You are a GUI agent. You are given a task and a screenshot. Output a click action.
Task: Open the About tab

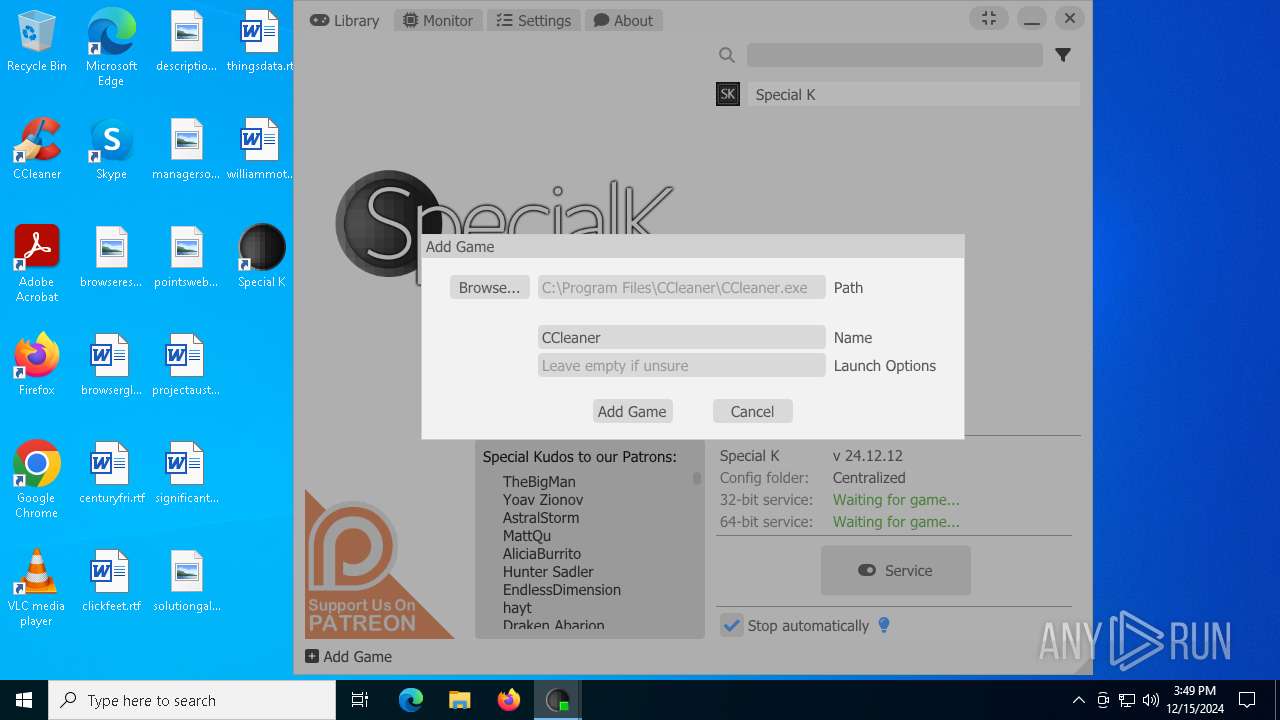pyautogui.click(x=623, y=20)
